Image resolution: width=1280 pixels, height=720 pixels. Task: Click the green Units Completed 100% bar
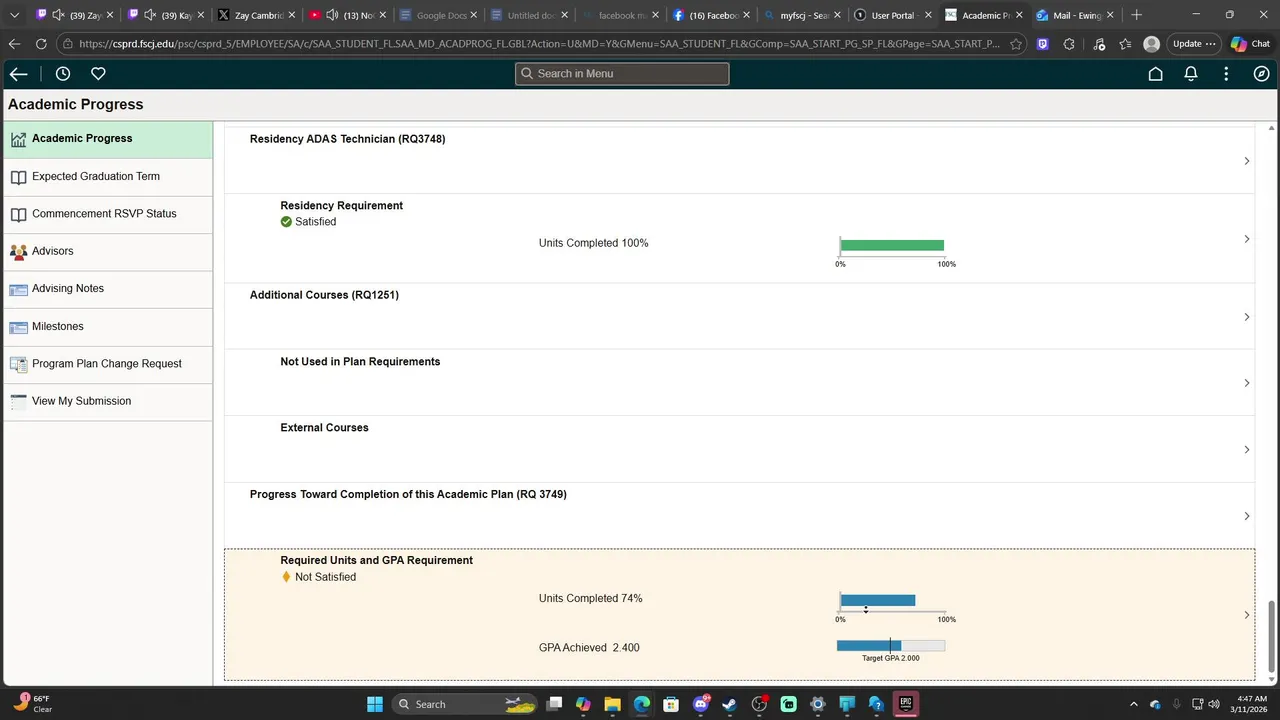(892, 246)
